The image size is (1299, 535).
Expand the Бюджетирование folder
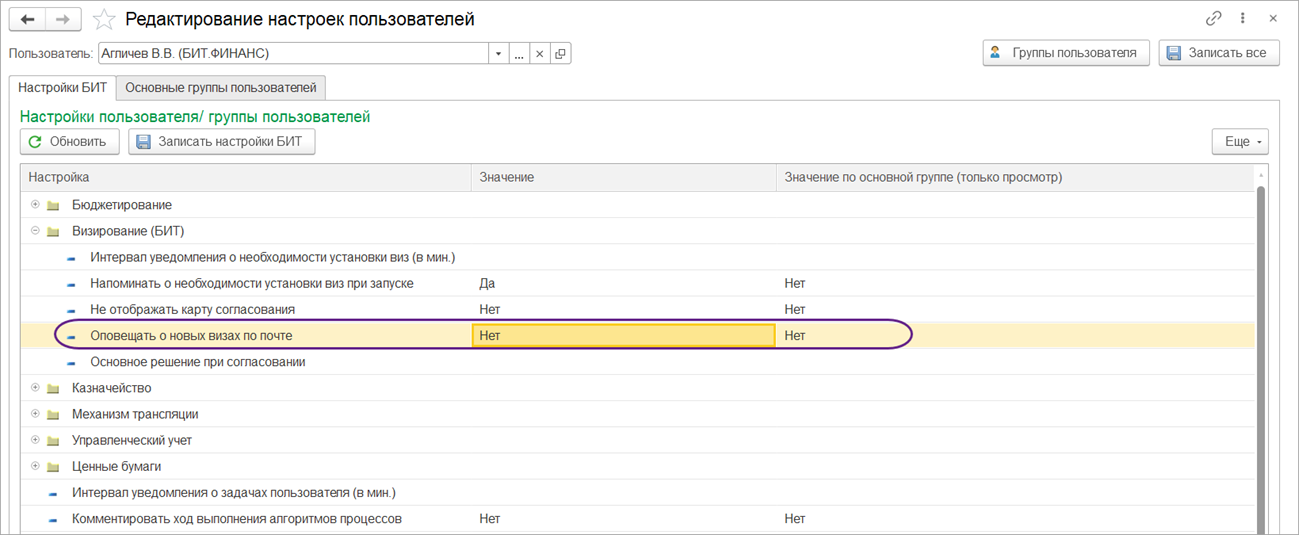pos(36,205)
